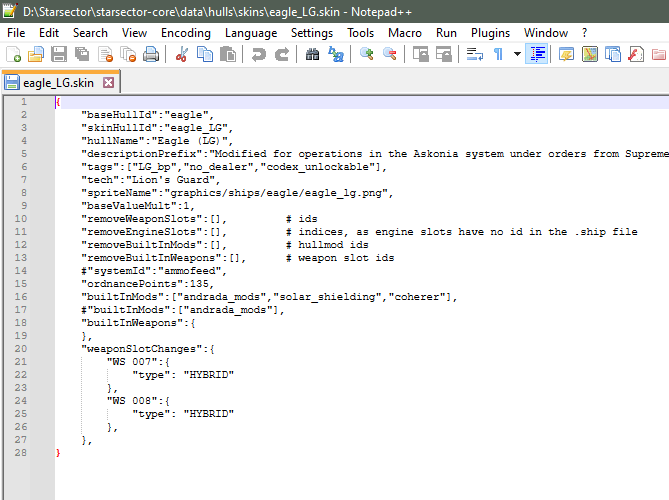Click the #"systemId":"ammofeed" line
The width and height of the screenshot is (669, 500).
coord(154,271)
